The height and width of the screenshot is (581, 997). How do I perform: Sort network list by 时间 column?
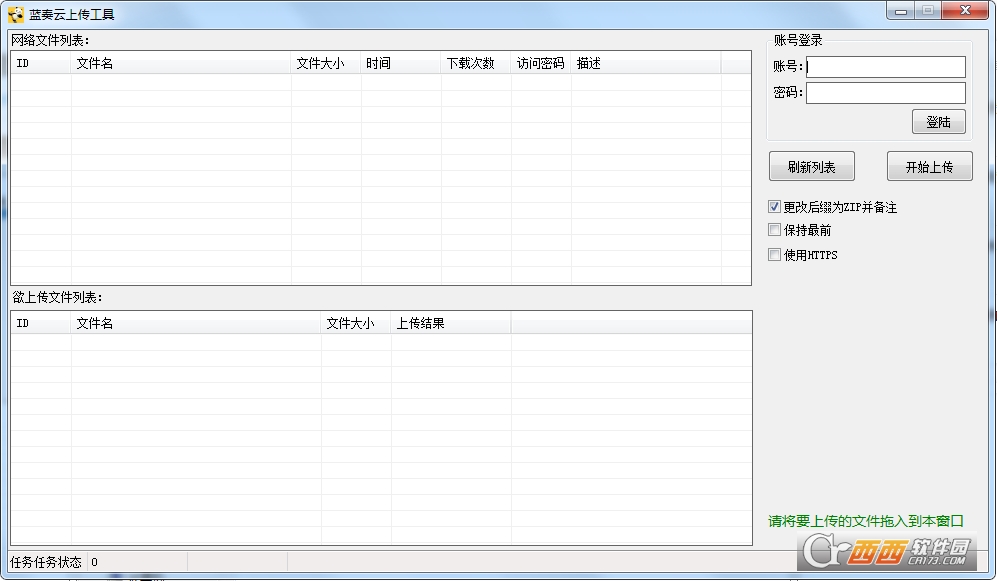click(x=400, y=63)
